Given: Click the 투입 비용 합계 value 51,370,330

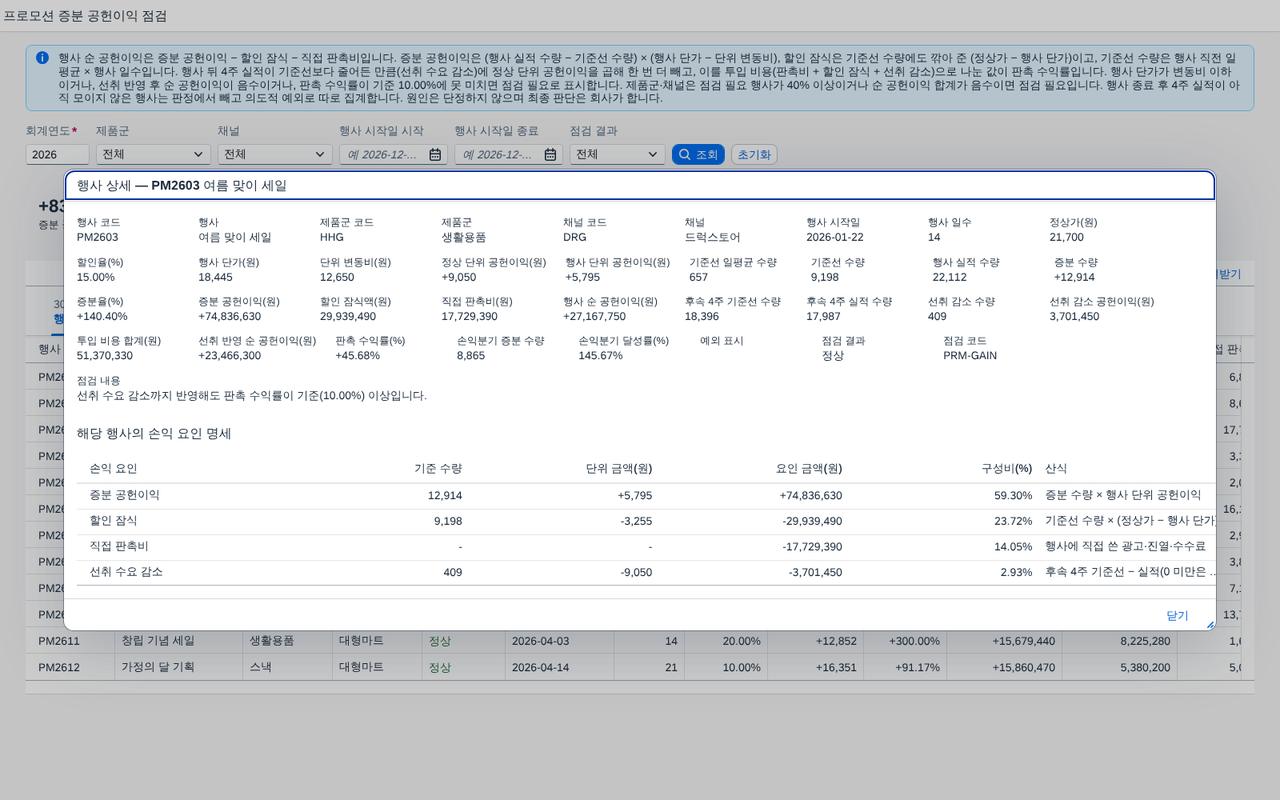Looking at the screenshot, I should click(105, 356).
